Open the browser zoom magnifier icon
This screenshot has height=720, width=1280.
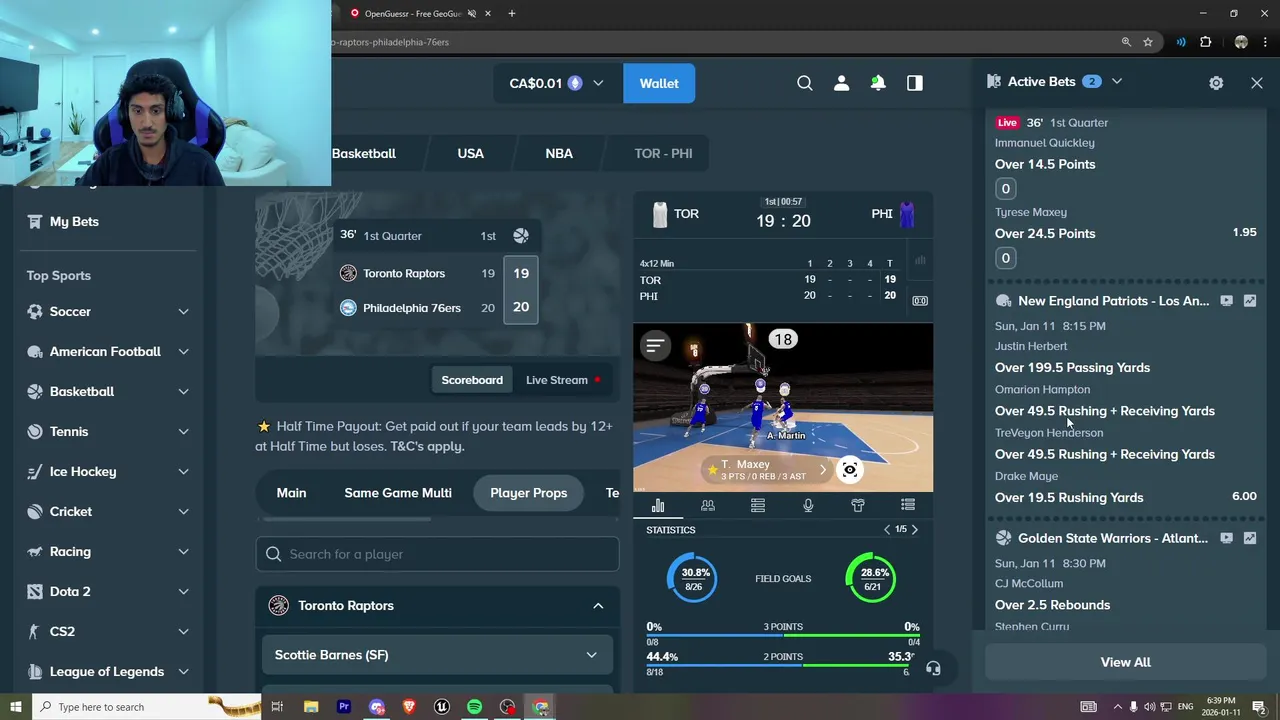coord(1126,42)
